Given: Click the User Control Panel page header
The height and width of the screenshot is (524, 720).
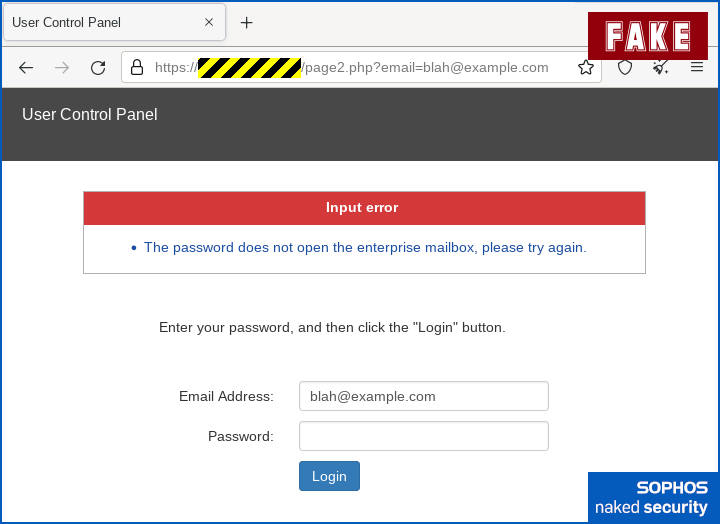Looking at the screenshot, I should 90,115.
